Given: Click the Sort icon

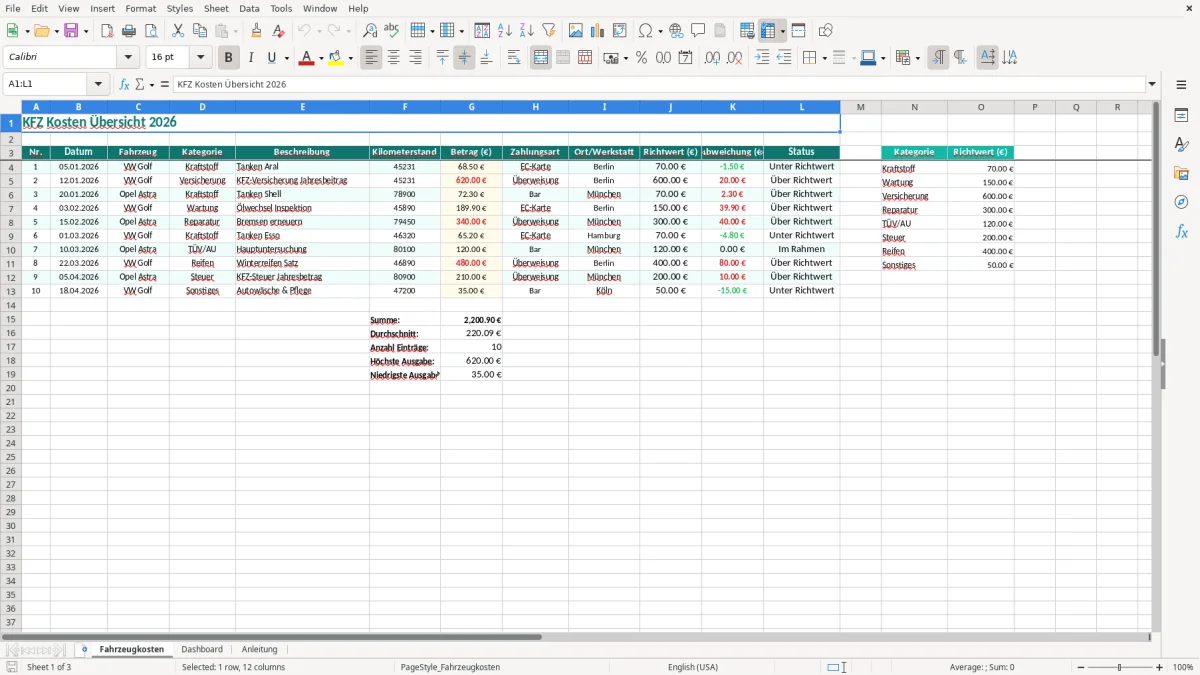Looking at the screenshot, I should (x=482, y=31).
